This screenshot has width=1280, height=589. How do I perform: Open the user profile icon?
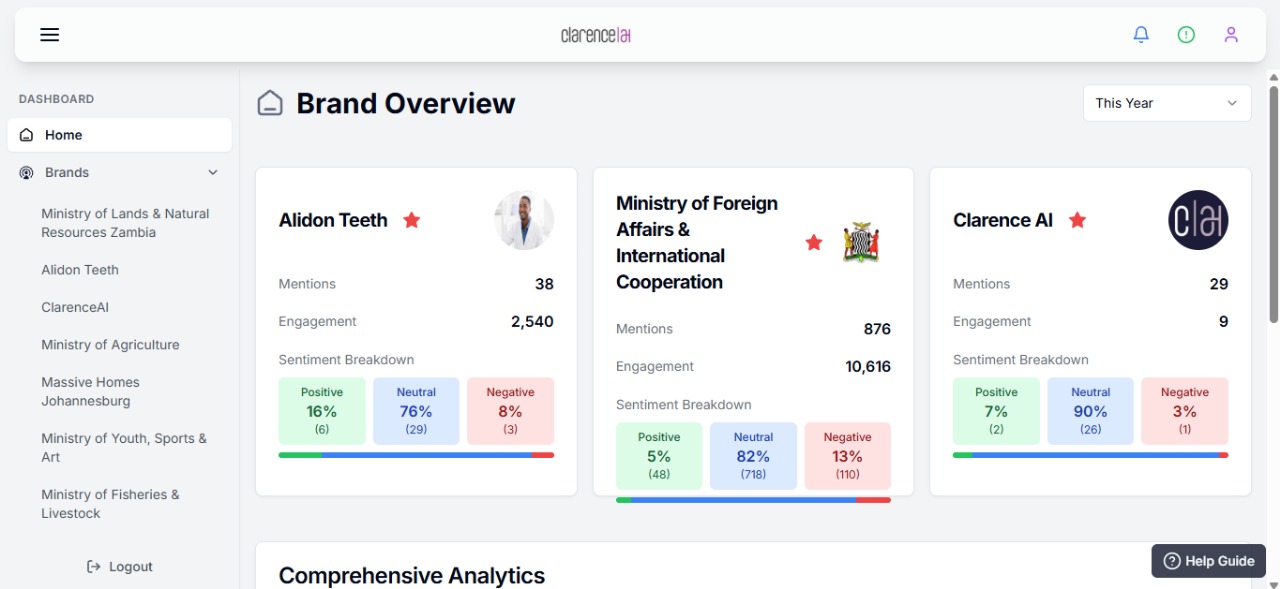click(1231, 34)
